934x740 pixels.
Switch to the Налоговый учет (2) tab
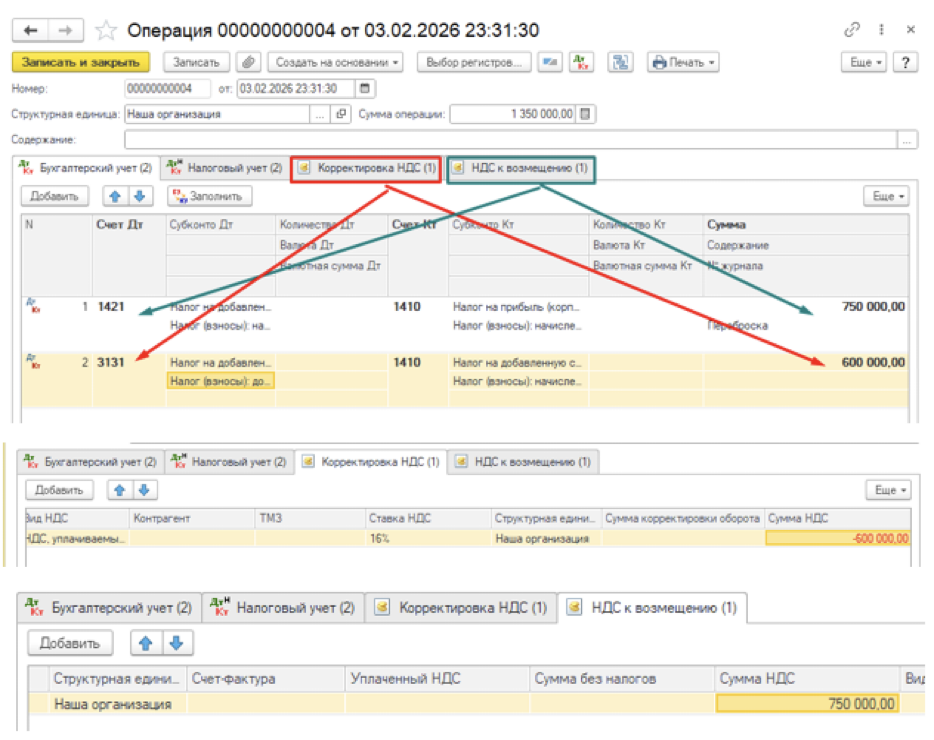pyautogui.click(x=224, y=169)
